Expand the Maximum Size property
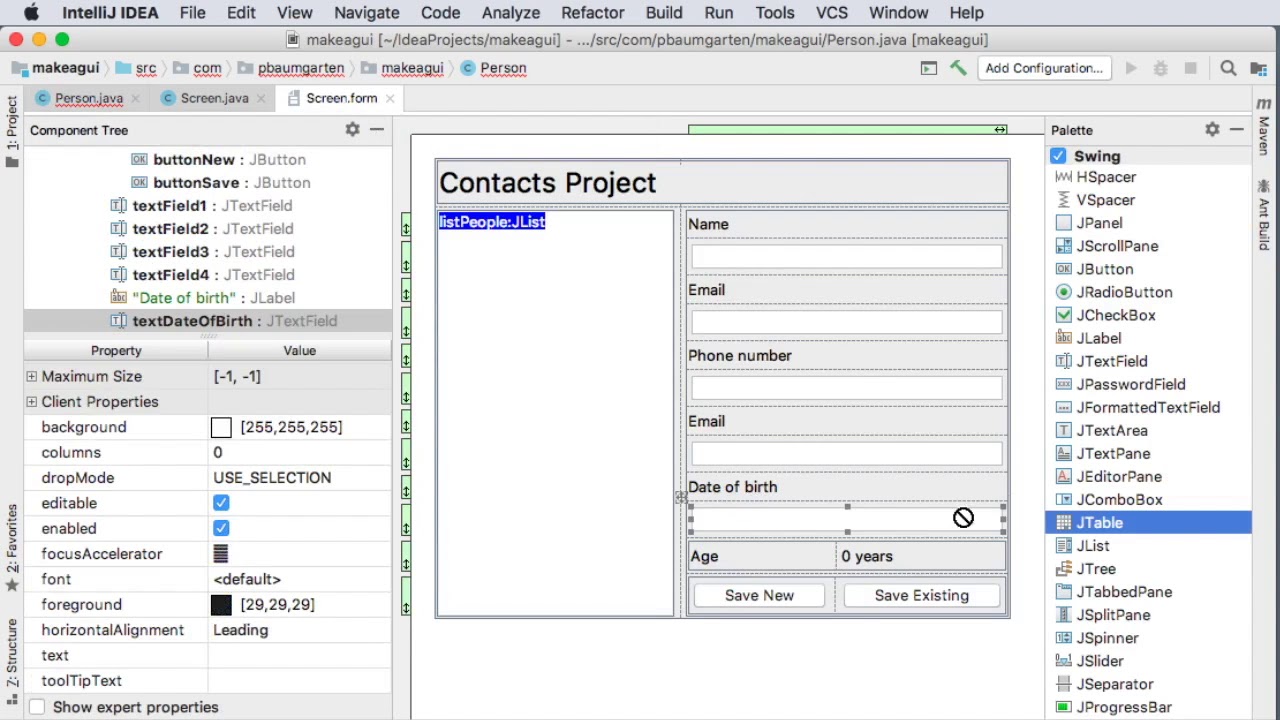Screen dimensions: 1280x720 pos(32,376)
